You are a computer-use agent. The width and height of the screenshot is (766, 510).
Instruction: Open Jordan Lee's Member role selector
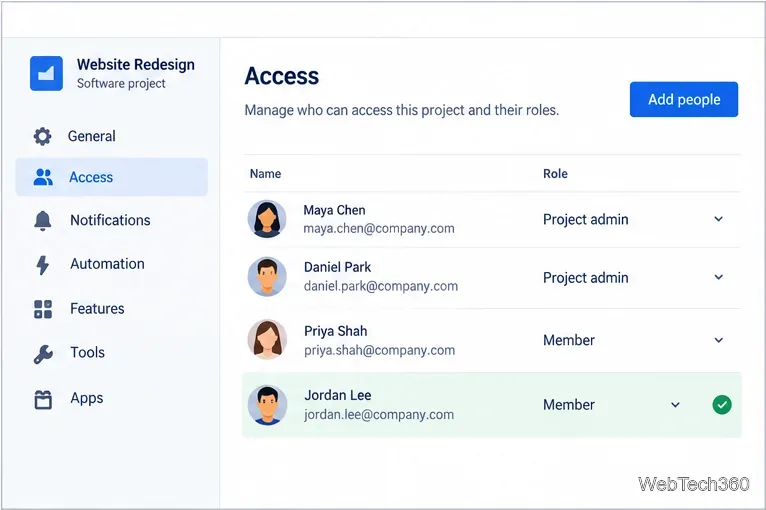click(x=612, y=404)
